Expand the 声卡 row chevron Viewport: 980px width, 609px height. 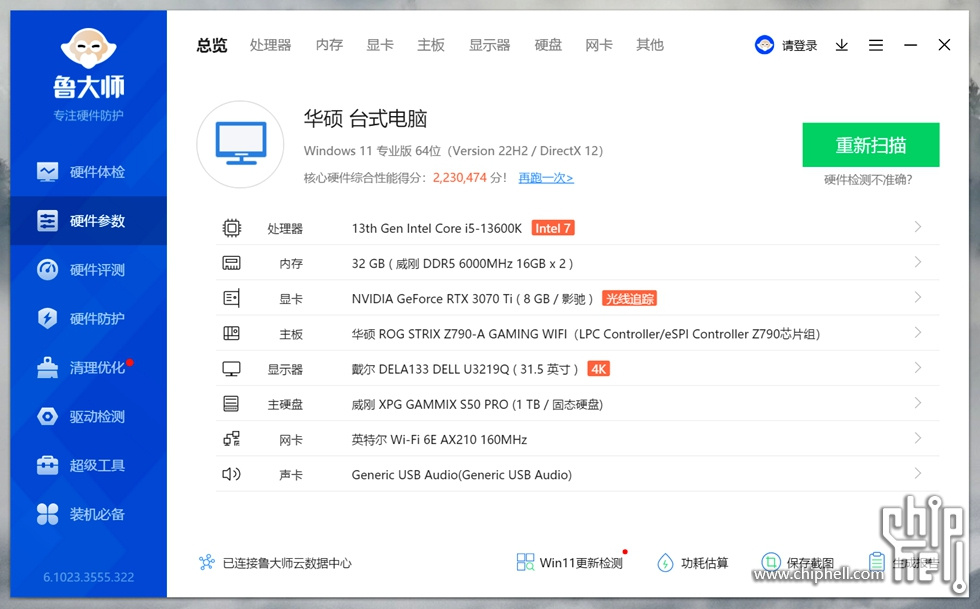coord(918,473)
